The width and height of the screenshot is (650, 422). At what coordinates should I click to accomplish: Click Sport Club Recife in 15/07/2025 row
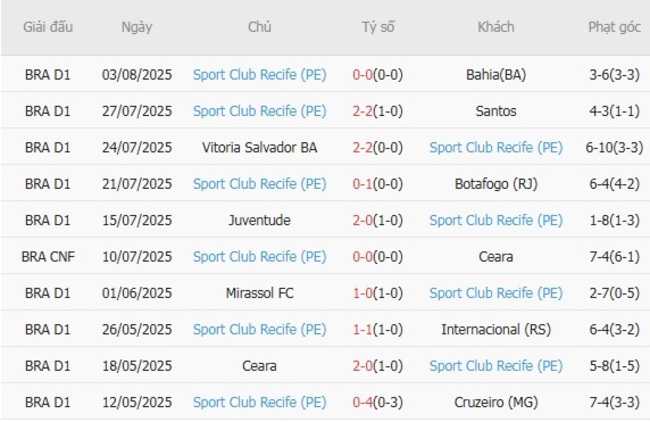pos(496,220)
